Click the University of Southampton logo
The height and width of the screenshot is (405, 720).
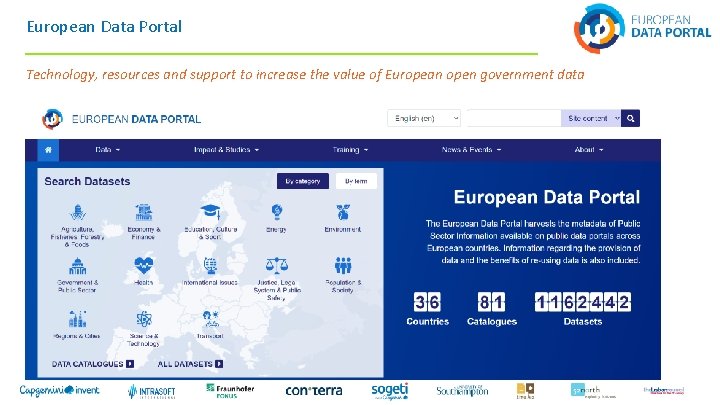pyautogui.click(x=462, y=391)
